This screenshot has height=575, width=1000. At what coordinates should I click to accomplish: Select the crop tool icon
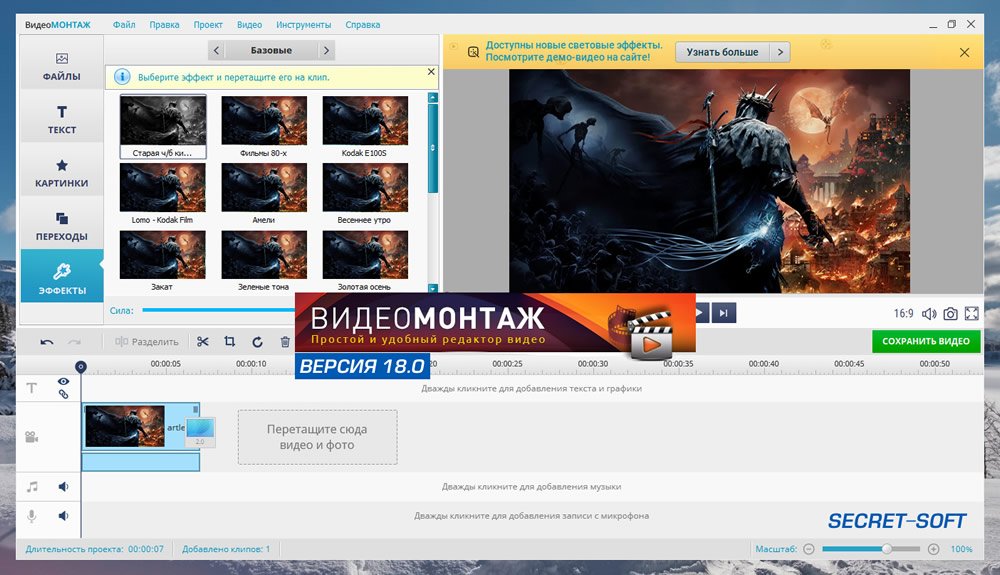point(230,342)
